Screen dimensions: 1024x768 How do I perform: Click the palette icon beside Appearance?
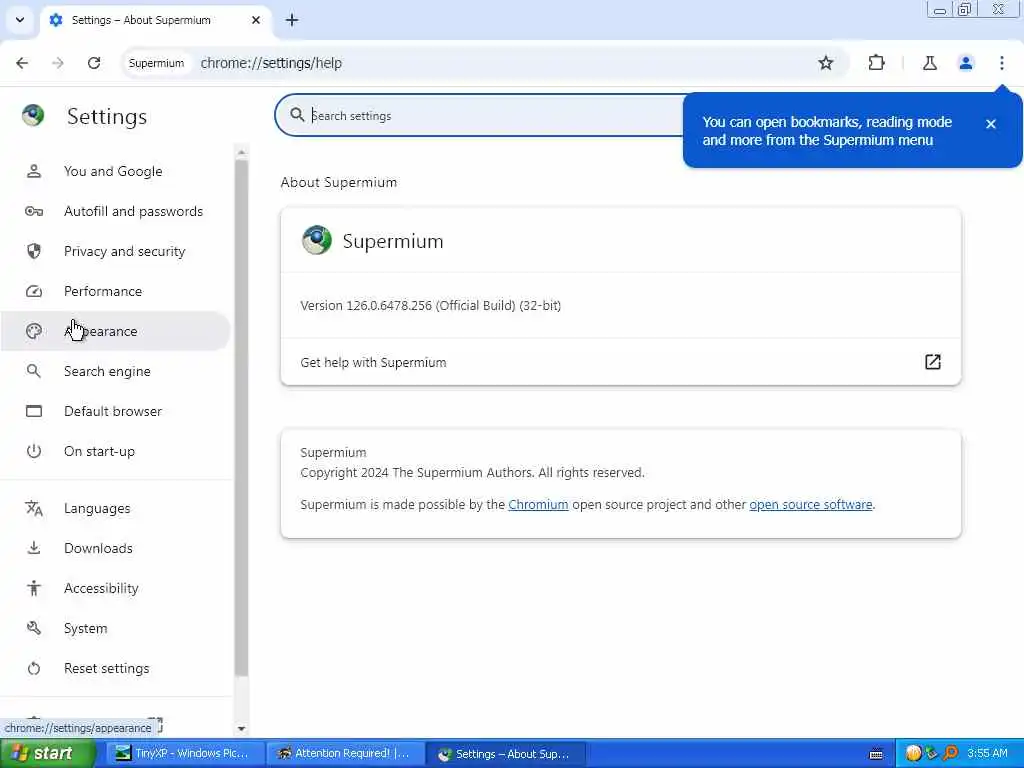click(34, 331)
